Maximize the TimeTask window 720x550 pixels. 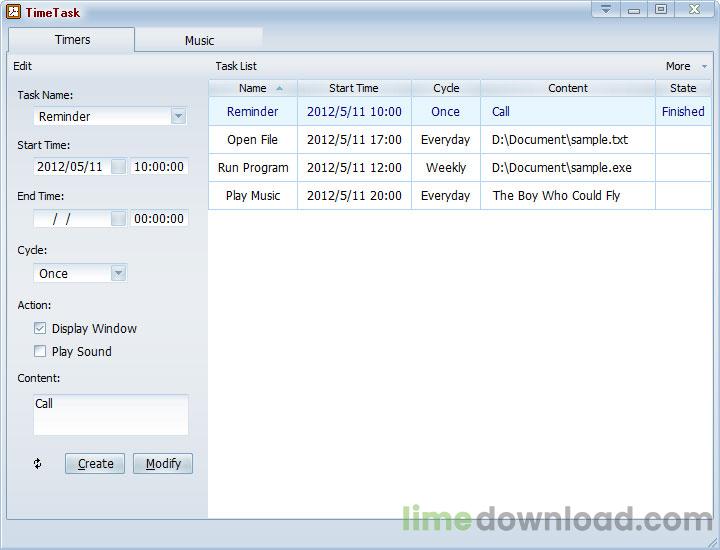661,9
